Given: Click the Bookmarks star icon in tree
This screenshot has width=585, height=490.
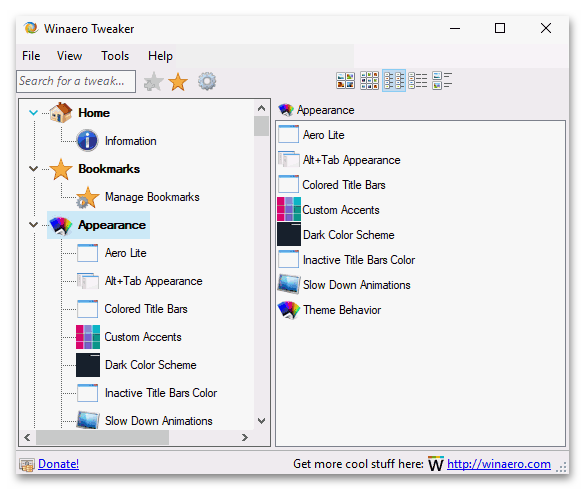Looking at the screenshot, I should point(61,169).
